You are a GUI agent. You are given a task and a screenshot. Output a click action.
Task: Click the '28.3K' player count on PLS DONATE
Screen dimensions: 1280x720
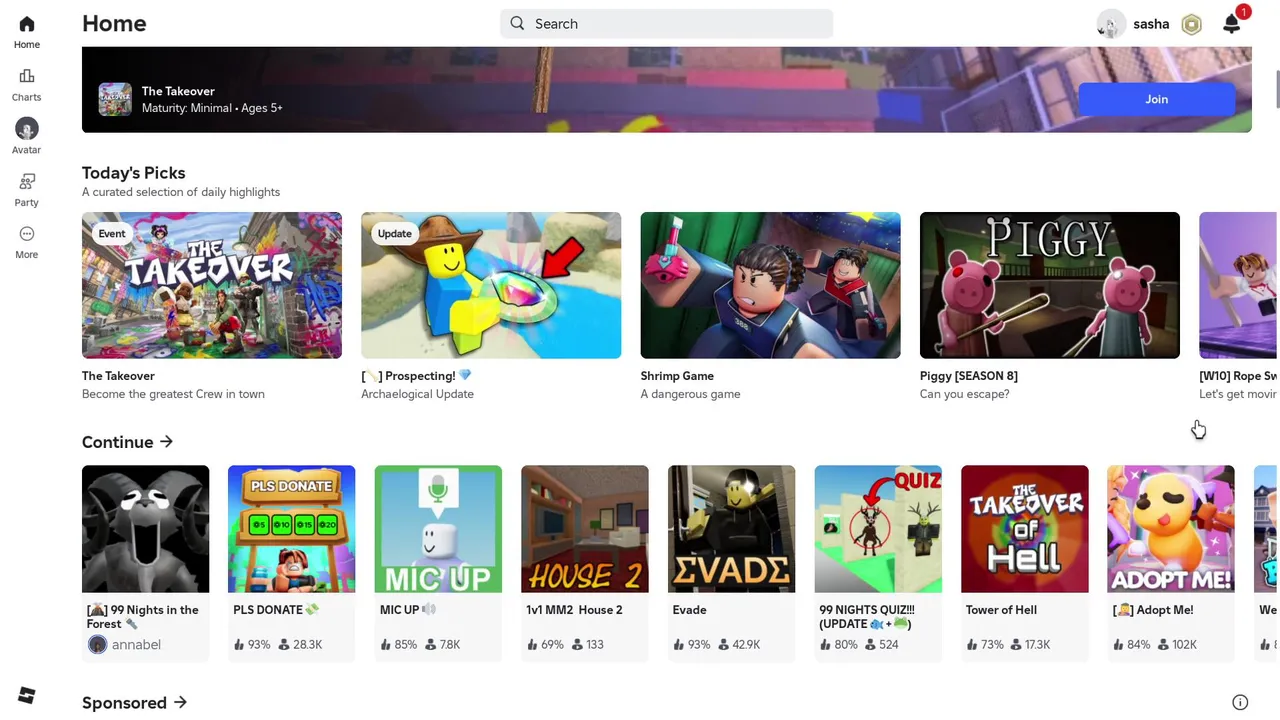pos(308,645)
